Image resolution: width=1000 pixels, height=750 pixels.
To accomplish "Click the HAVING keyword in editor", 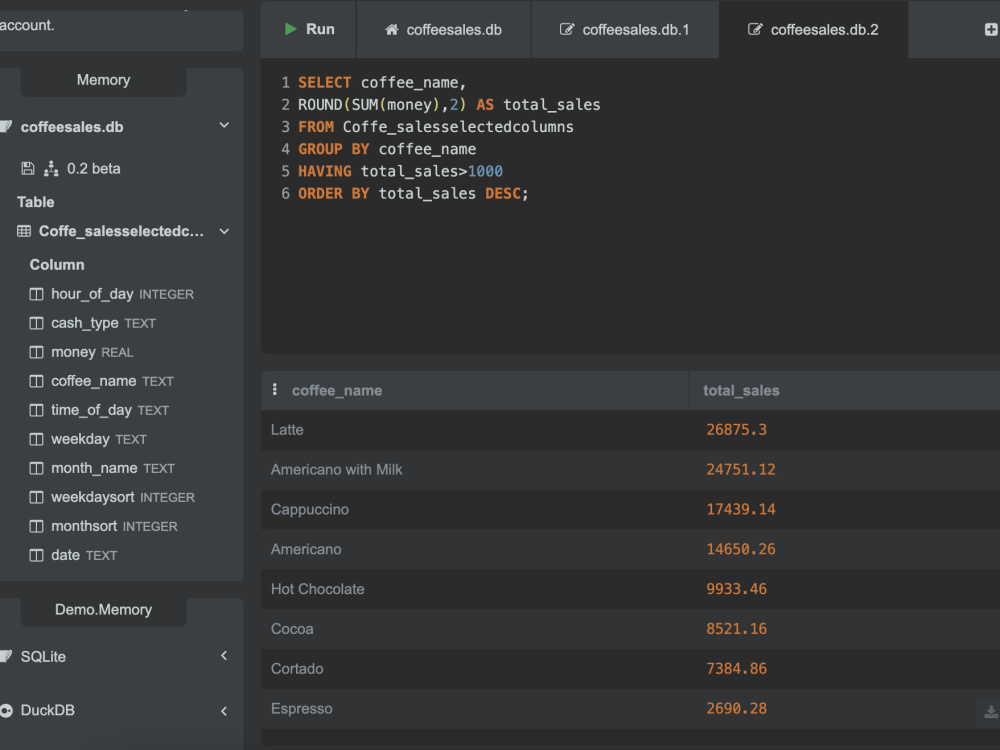I will [325, 171].
